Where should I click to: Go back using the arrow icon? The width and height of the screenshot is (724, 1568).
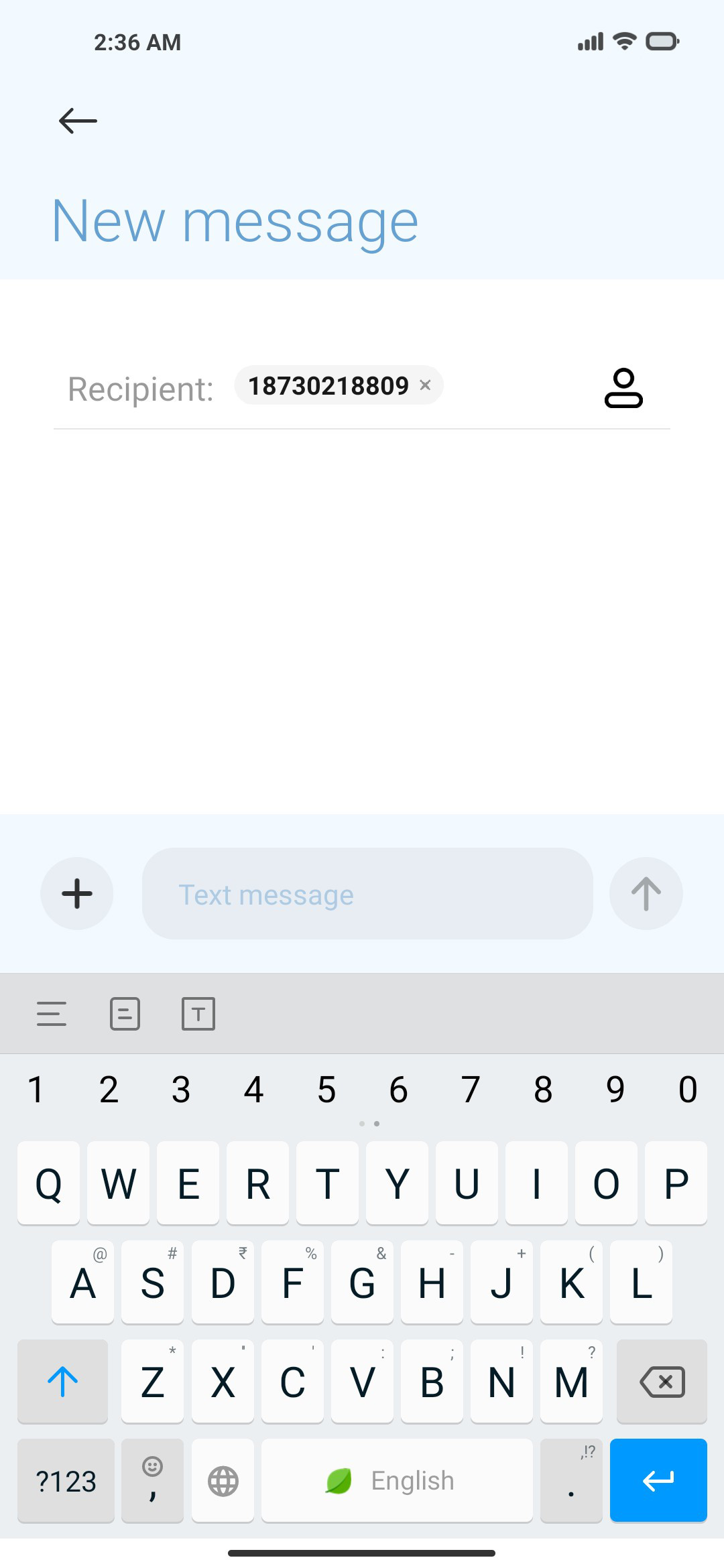pyautogui.click(x=78, y=121)
